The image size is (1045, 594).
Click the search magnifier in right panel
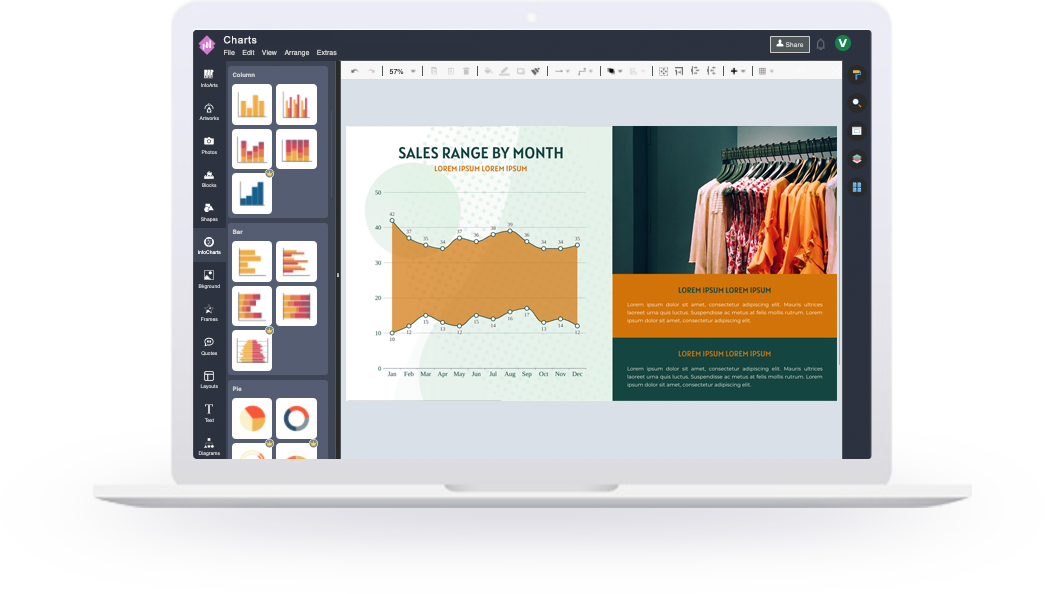point(857,103)
